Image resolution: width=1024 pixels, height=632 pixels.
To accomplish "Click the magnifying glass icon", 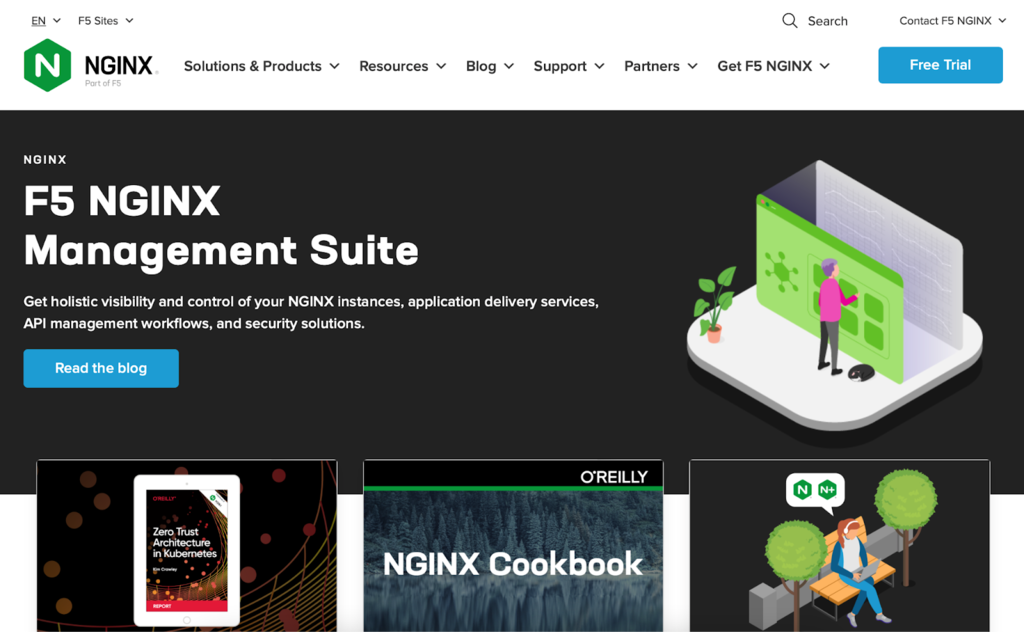I will tap(789, 20).
